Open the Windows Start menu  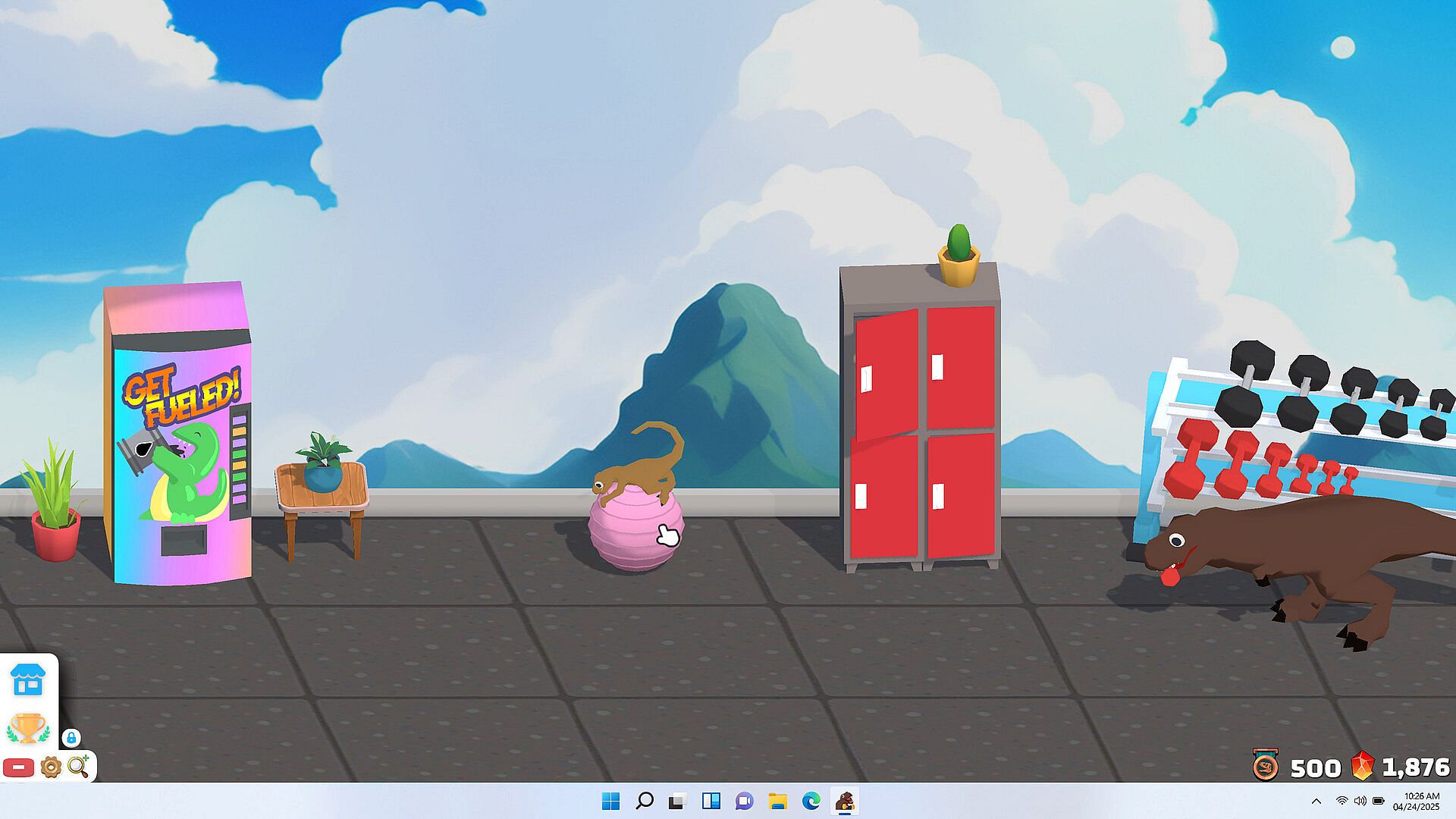(610, 801)
